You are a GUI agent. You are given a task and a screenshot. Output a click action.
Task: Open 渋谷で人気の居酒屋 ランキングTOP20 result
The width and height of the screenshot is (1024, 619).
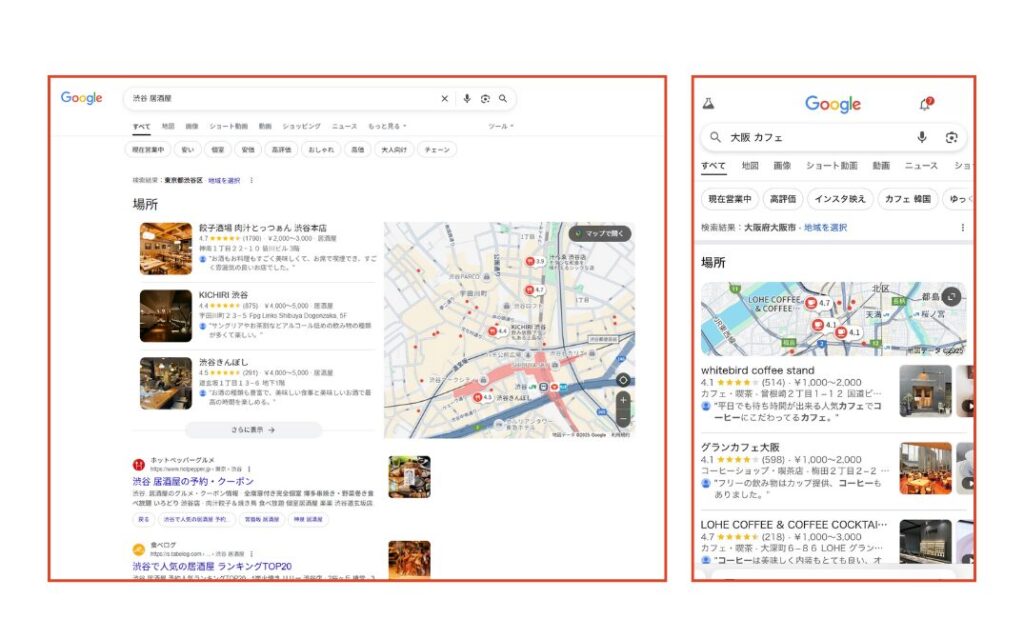coord(212,566)
